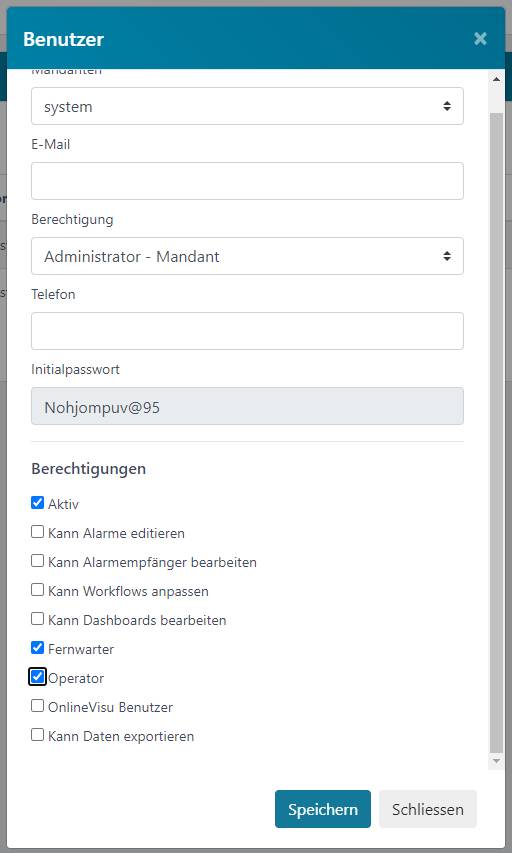Screen dimensions: 512x853
Task: Enable Kann Alarme editieren checkbox
Action: point(37,532)
